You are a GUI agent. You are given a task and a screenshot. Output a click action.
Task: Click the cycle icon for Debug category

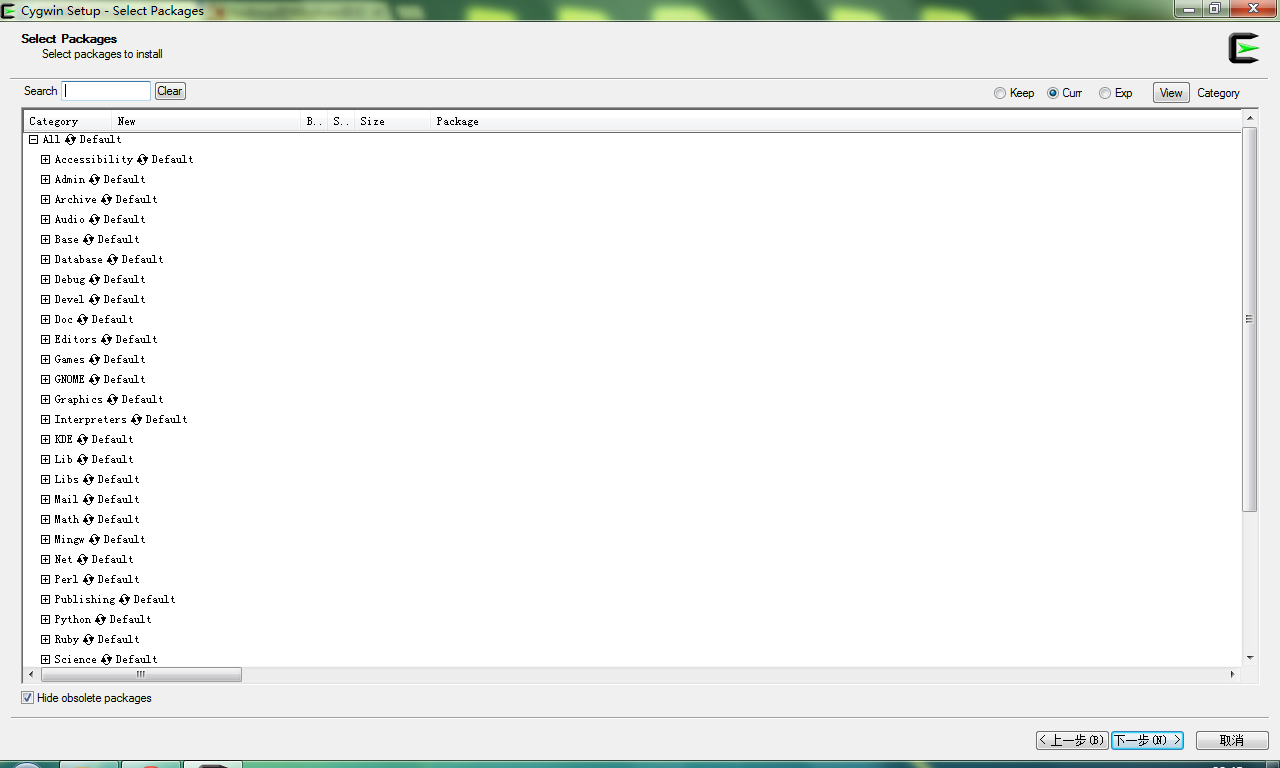pyautogui.click(x=95, y=279)
